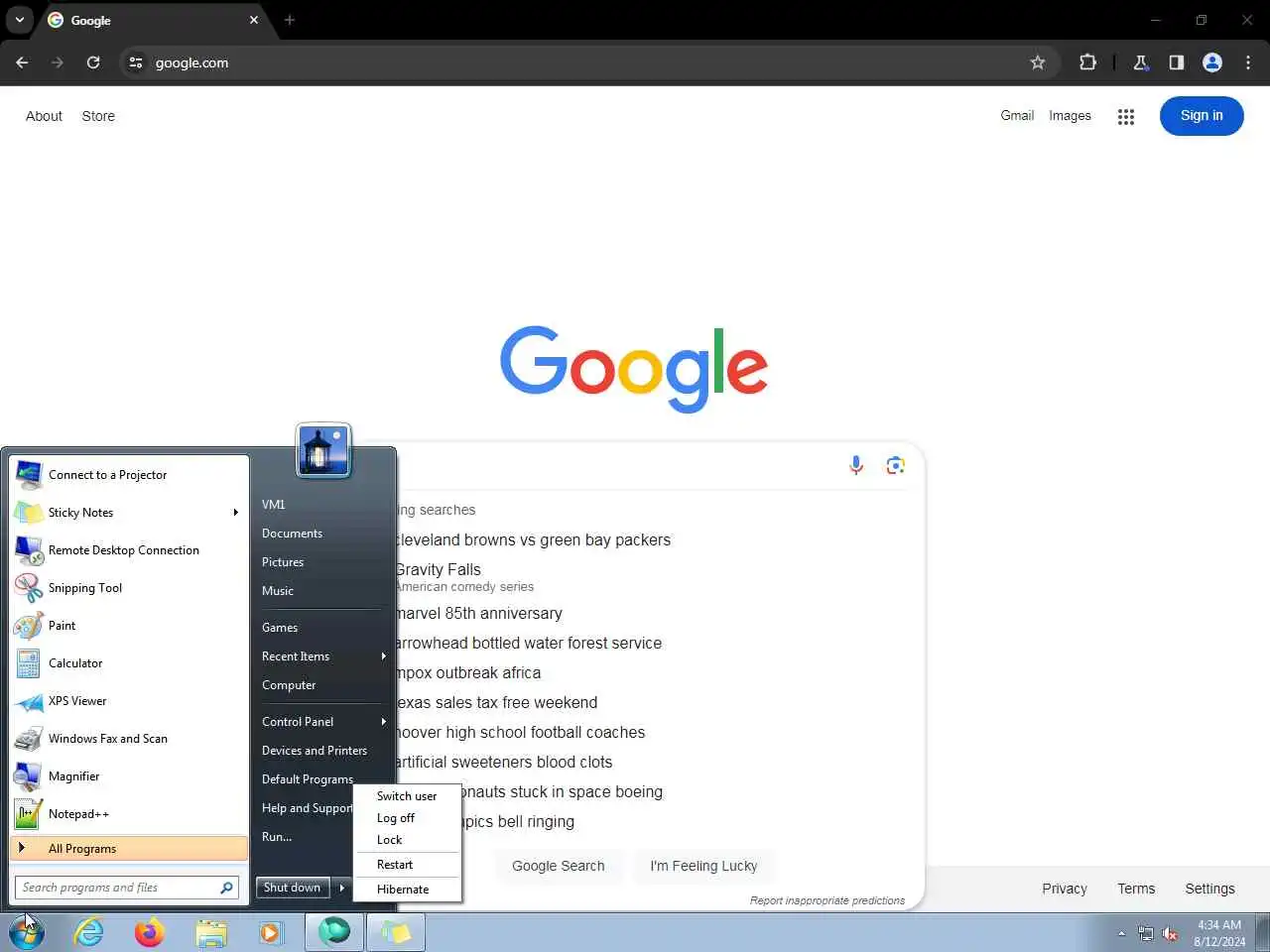Expand the Sticky Notes jump list arrow

pyautogui.click(x=235, y=513)
